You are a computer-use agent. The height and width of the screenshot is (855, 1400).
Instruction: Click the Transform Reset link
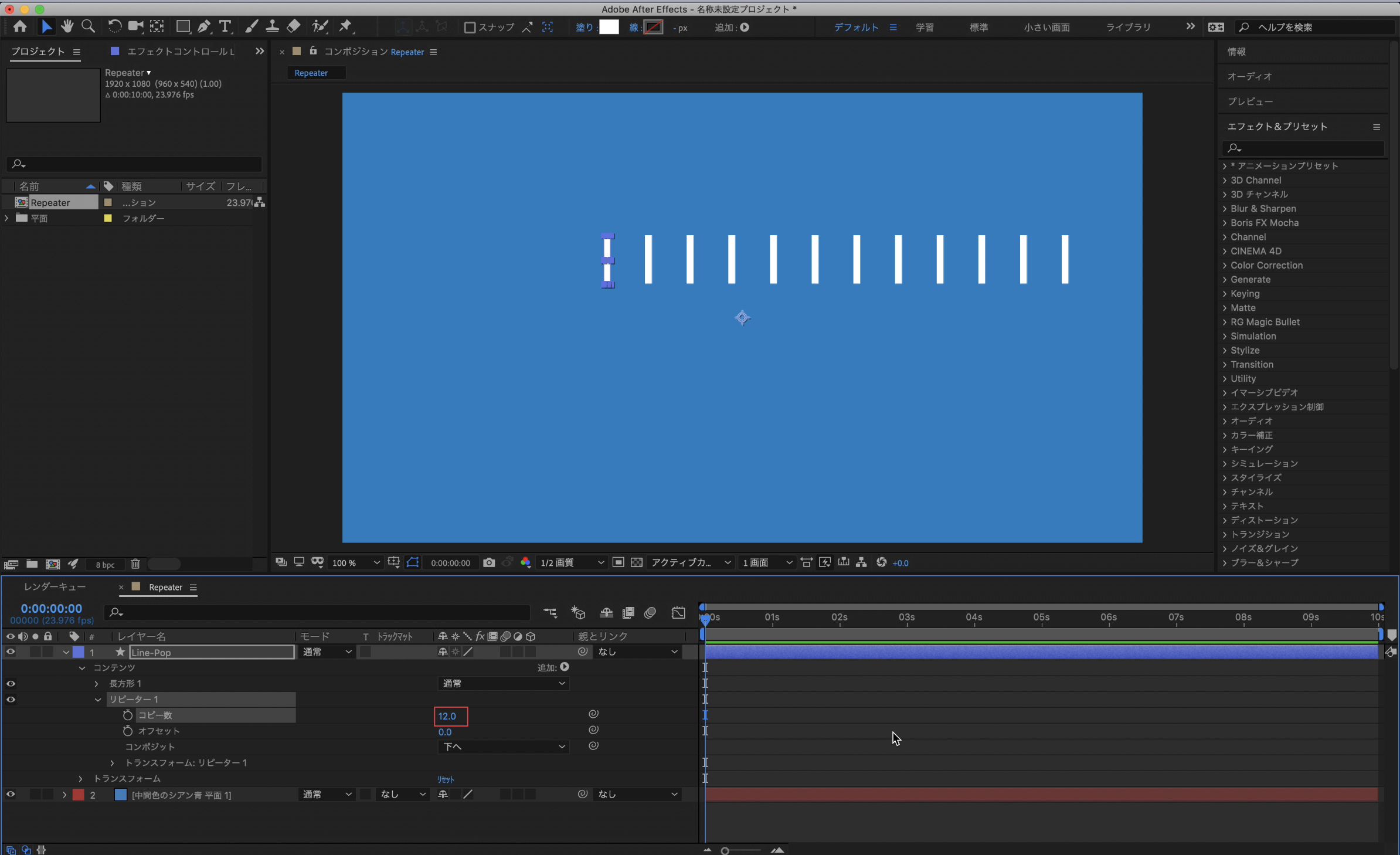(x=446, y=779)
